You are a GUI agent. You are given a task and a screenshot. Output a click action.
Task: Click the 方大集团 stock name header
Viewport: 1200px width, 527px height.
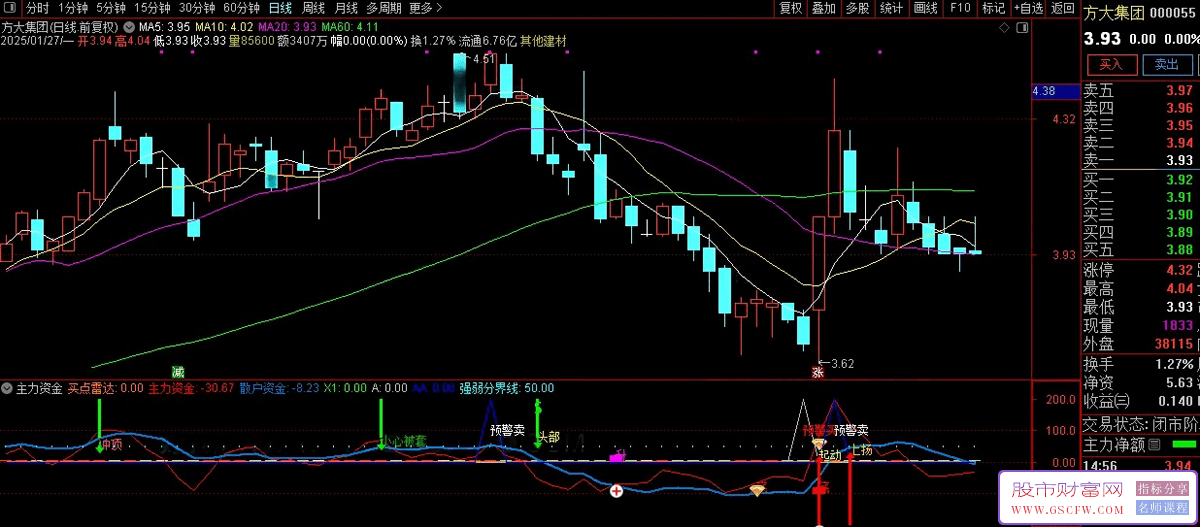1114,13
